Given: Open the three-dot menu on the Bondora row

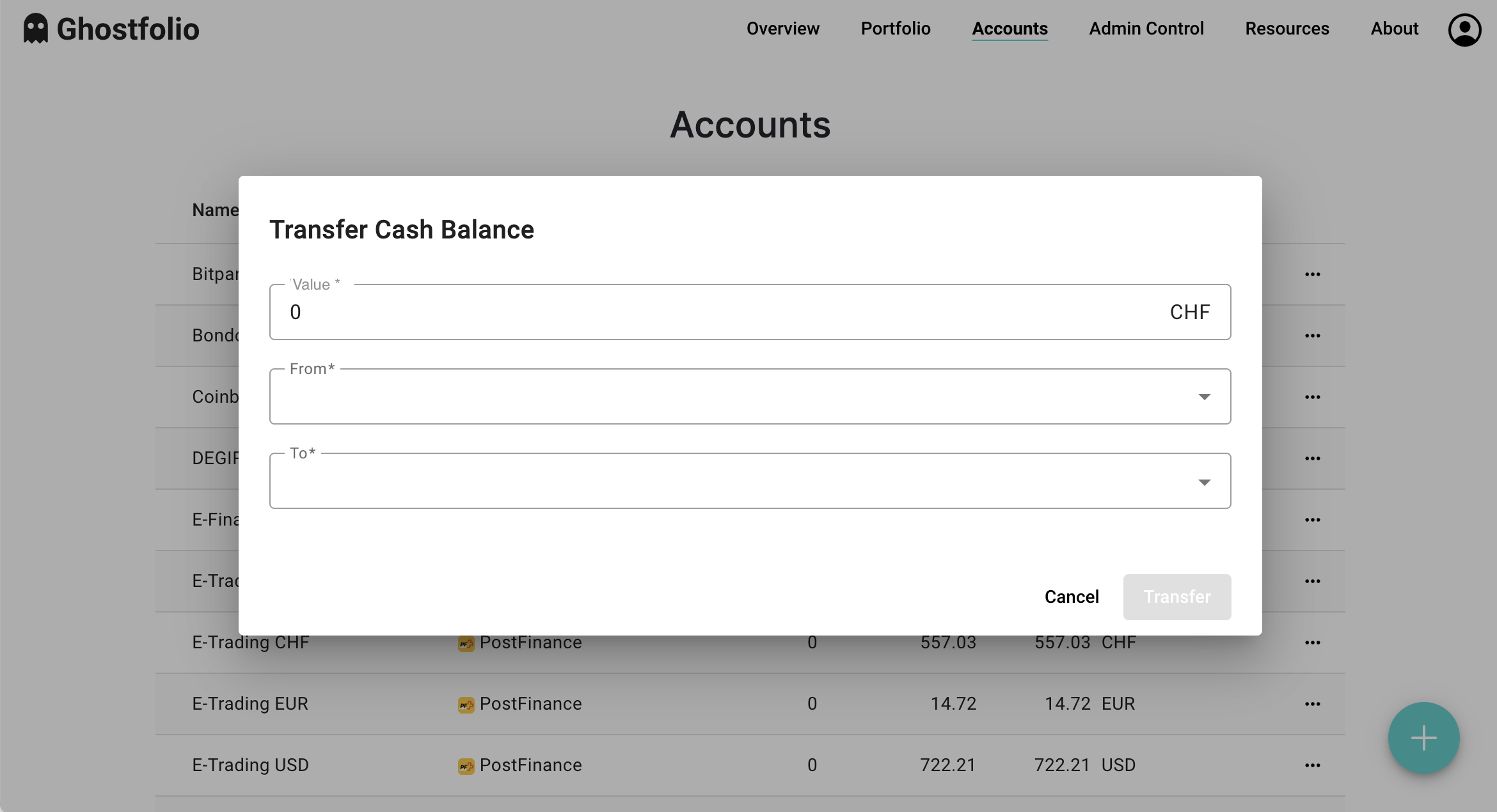Looking at the screenshot, I should [1313, 335].
